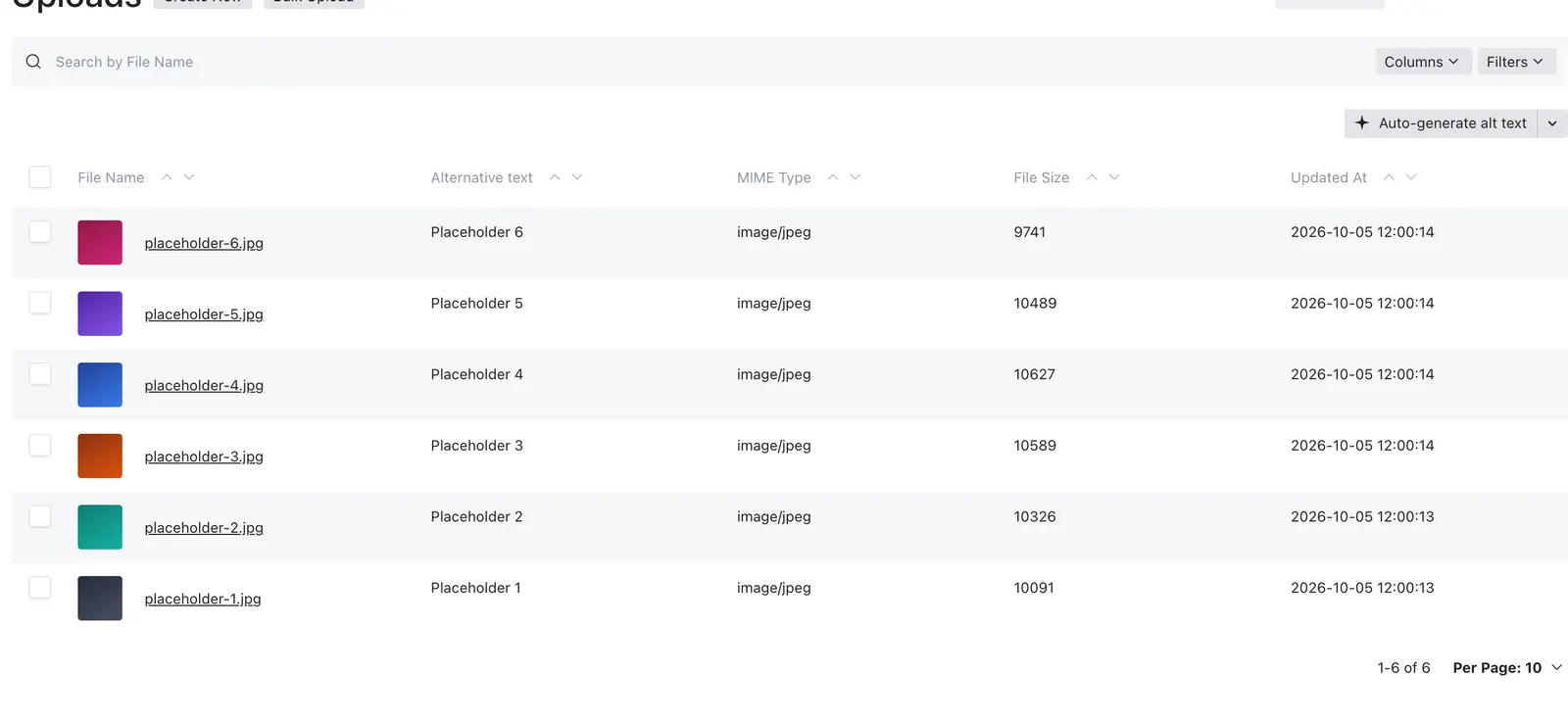The width and height of the screenshot is (1568, 723).
Task: Sort Updated At descending arrow
Action: click(x=1411, y=177)
